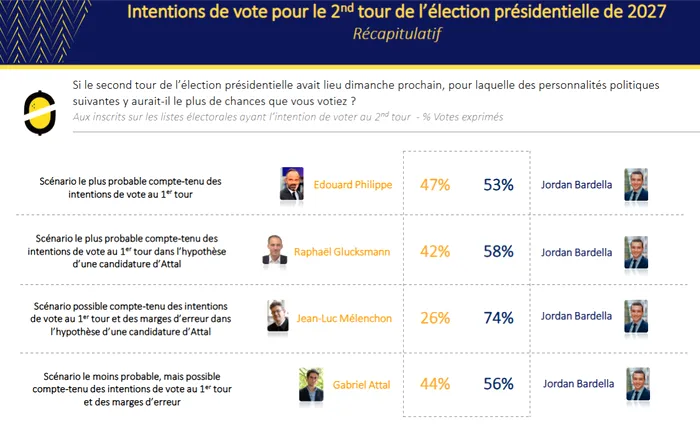Image resolution: width=700 pixels, height=446 pixels.
Task: Click Bardella's photo in the Gabriel Attal row
Action: 638,383
